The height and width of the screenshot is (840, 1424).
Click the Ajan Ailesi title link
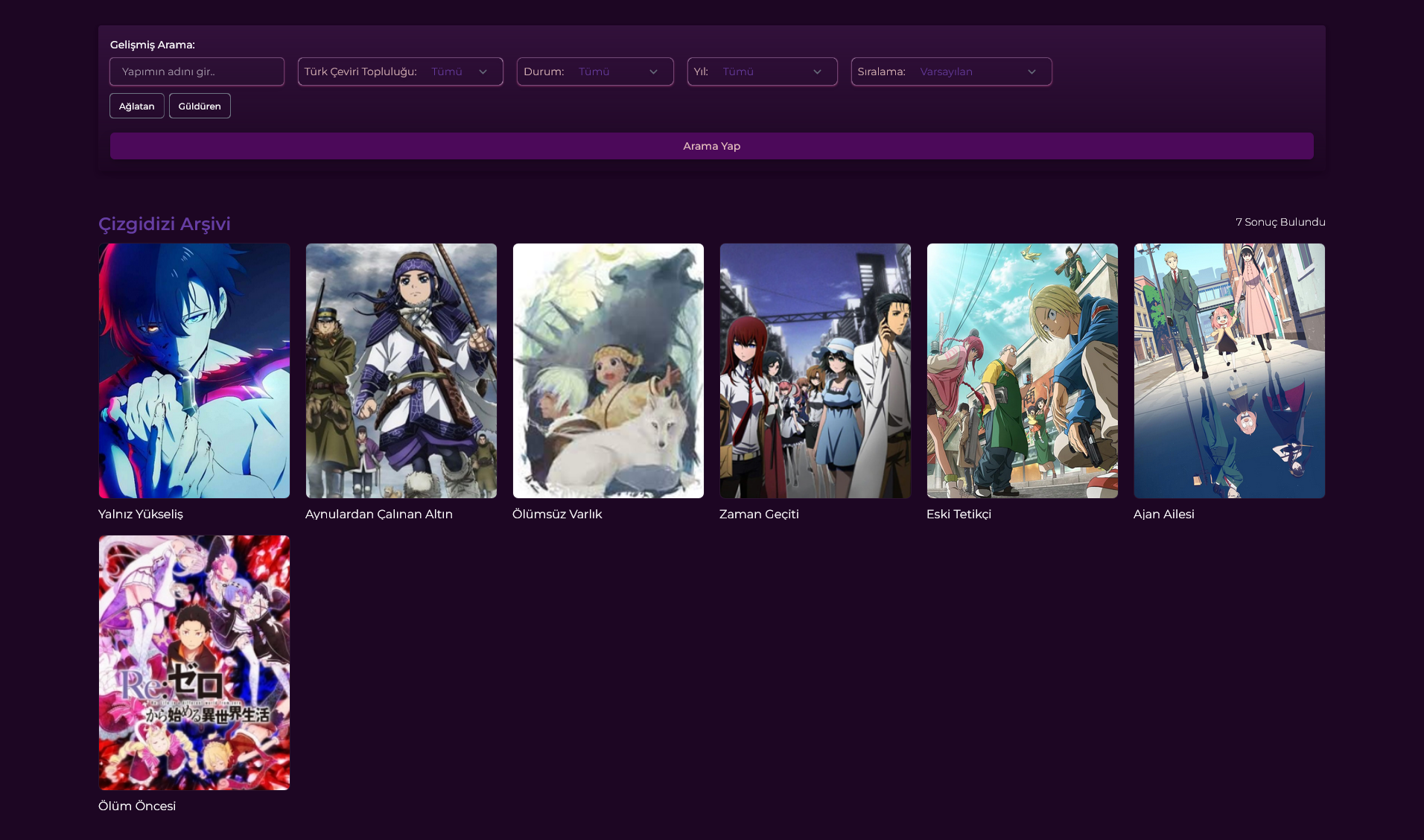click(x=1164, y=514)
